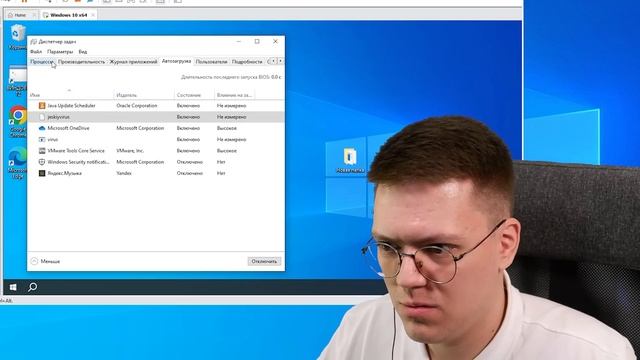This screenshot has height=360, width=640.
Task: Click VMware, Inc. publisher cell
Action: [130, 151]
